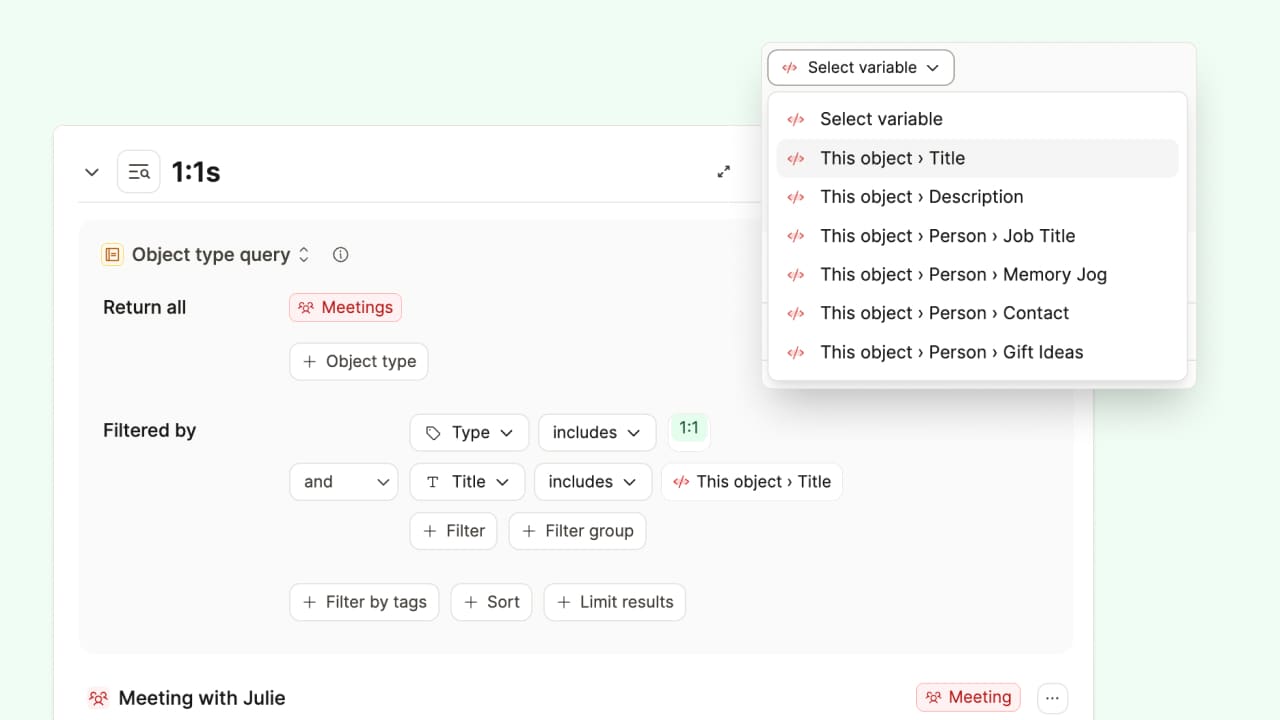
Task: Open the 'and' operator dropdown
Action: (343, 482)
